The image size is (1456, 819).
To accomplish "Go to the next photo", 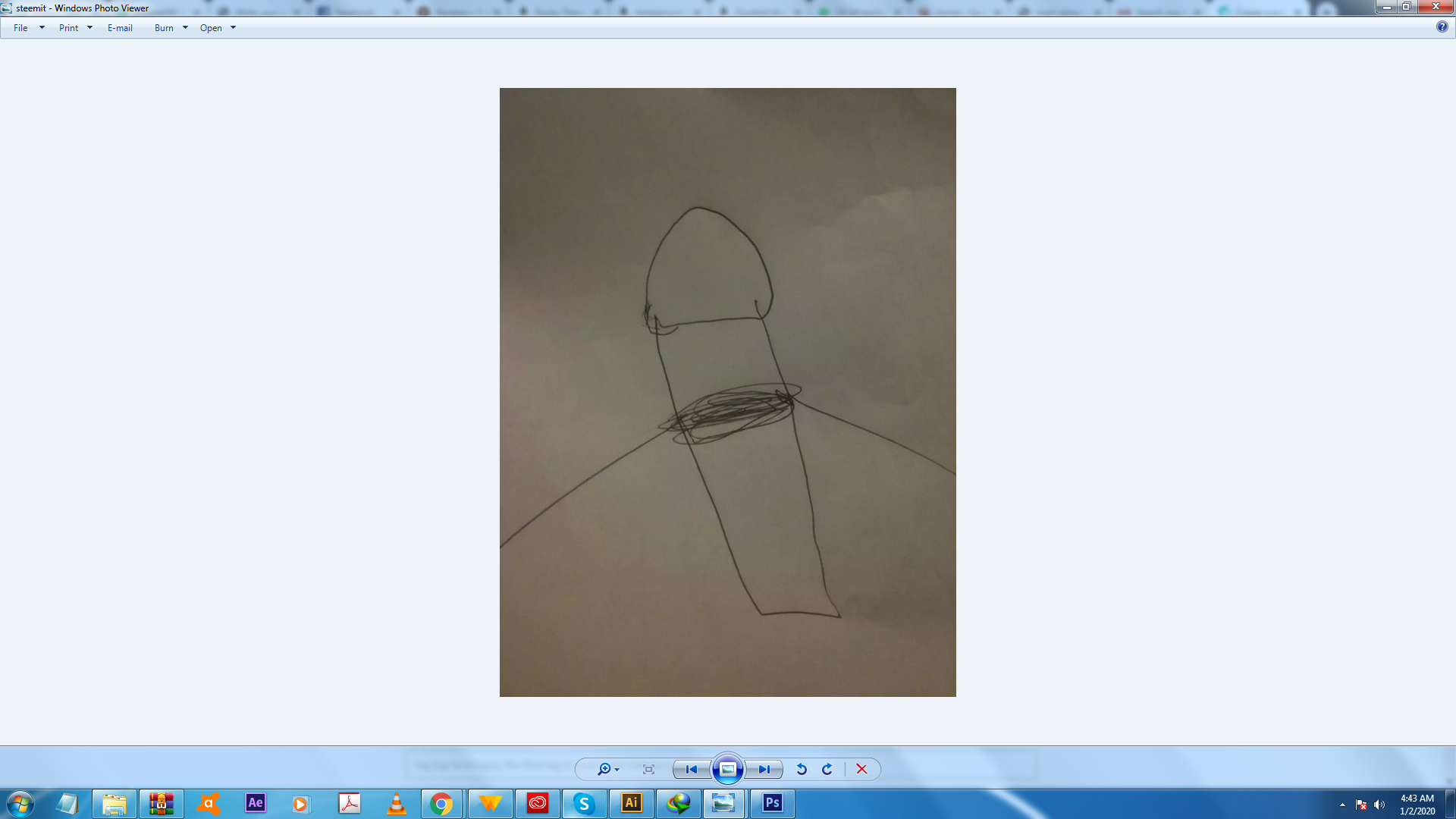I will tap(764, 769).
